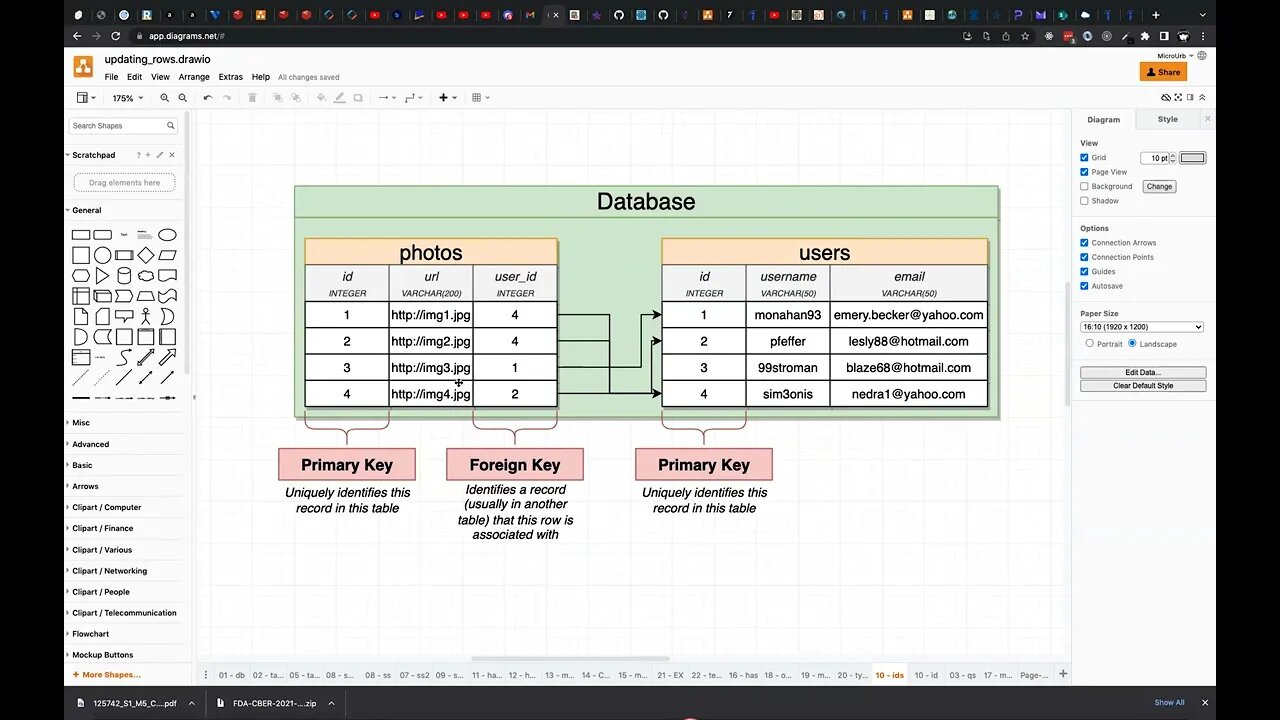Click the draw.io orange logo
The width and height of the screenshot is (1280, 720).
(x=83, y=67)
